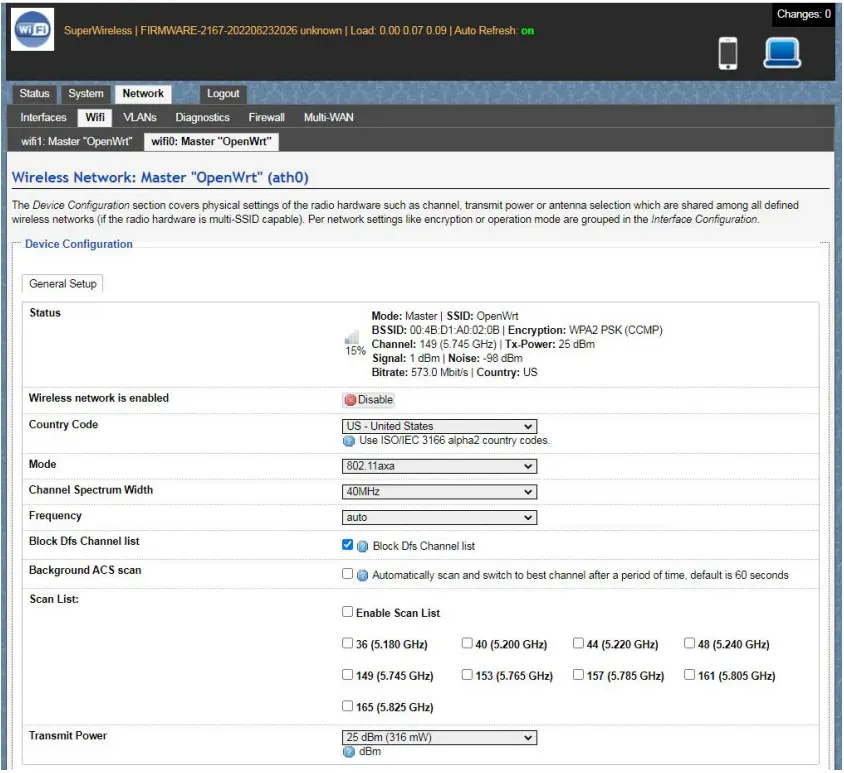Check the Enable Scan List box
This screenshot has width=844, height=773.
pyautogui.click(x=348, y=612)
